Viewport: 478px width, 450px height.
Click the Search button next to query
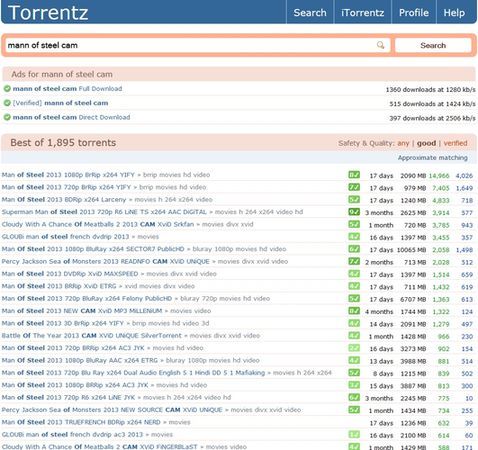tap(433, 45)
